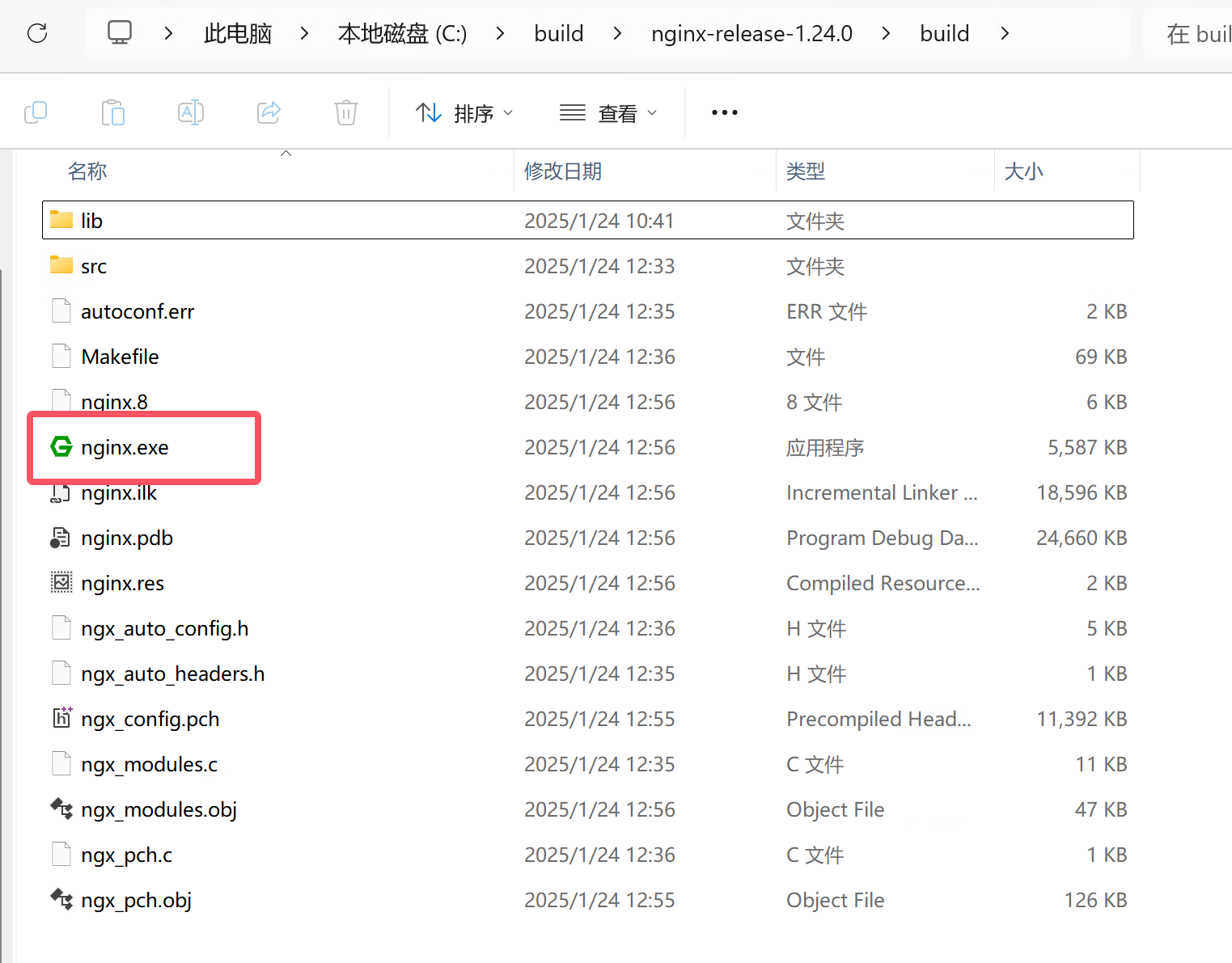The width and height of the screenshot is (1232, 963).
Task: Click the computer monitor icon in breadcrumb
Action: pos(120,33)
